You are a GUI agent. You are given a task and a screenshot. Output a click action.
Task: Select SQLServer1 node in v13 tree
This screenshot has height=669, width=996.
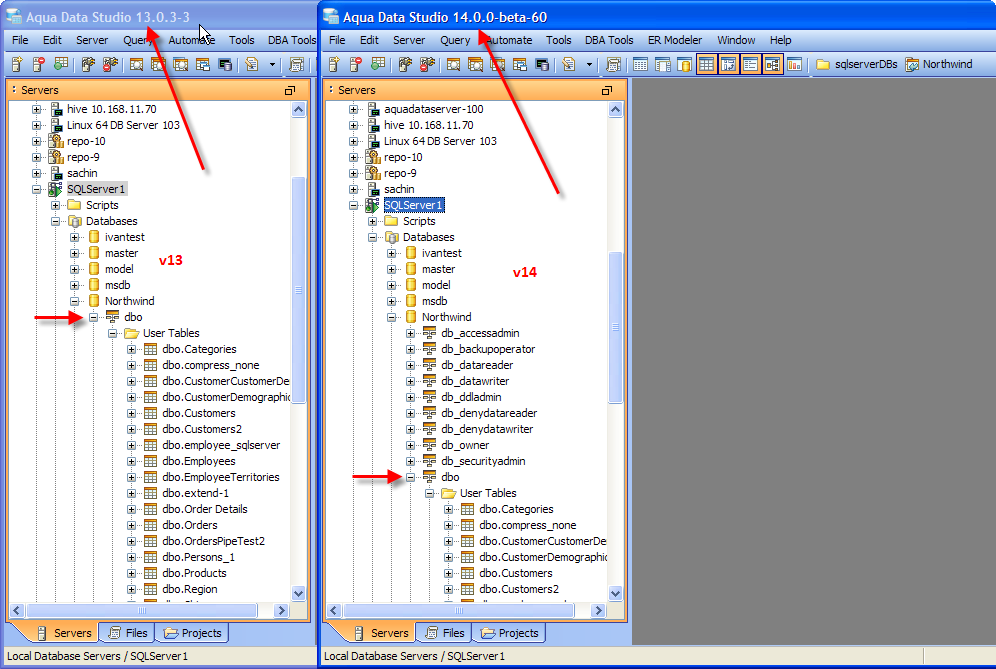click(x=96, y=189)
